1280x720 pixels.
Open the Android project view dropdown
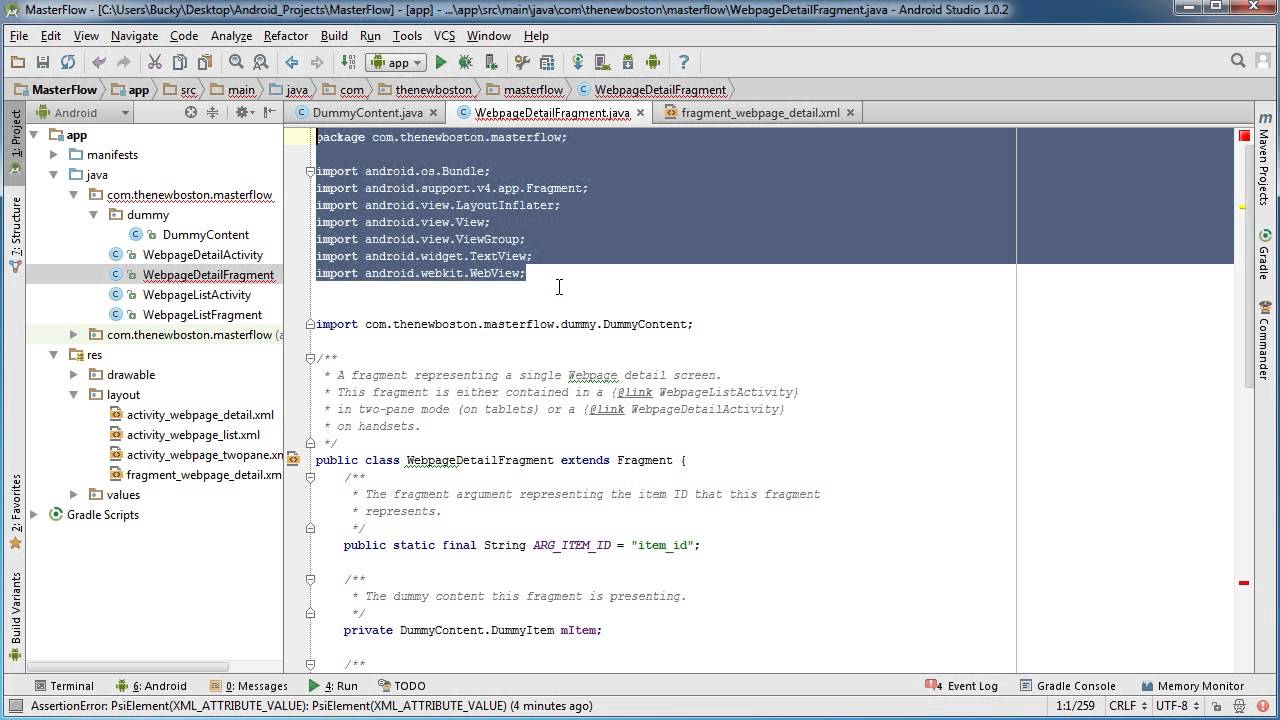pos(84,113)
